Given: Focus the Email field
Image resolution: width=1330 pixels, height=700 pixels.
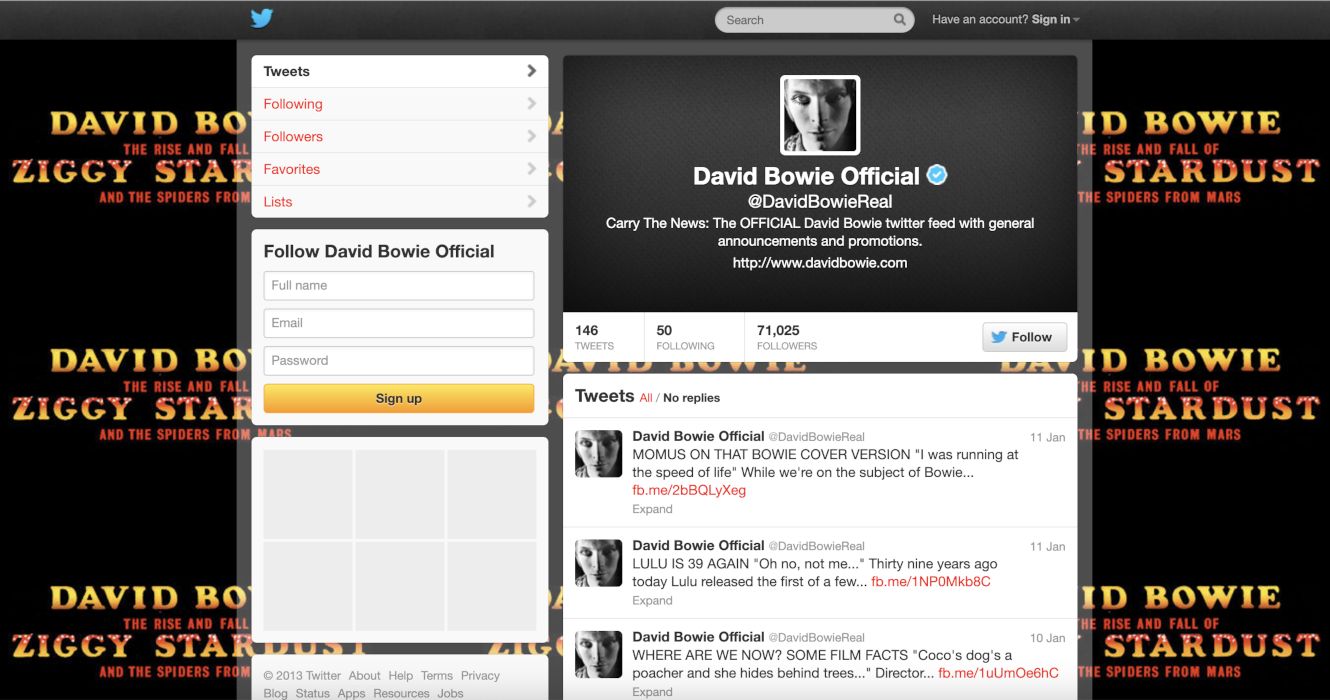Looking at the screenshot, I should pyautogui.click(x=399, y=323).
